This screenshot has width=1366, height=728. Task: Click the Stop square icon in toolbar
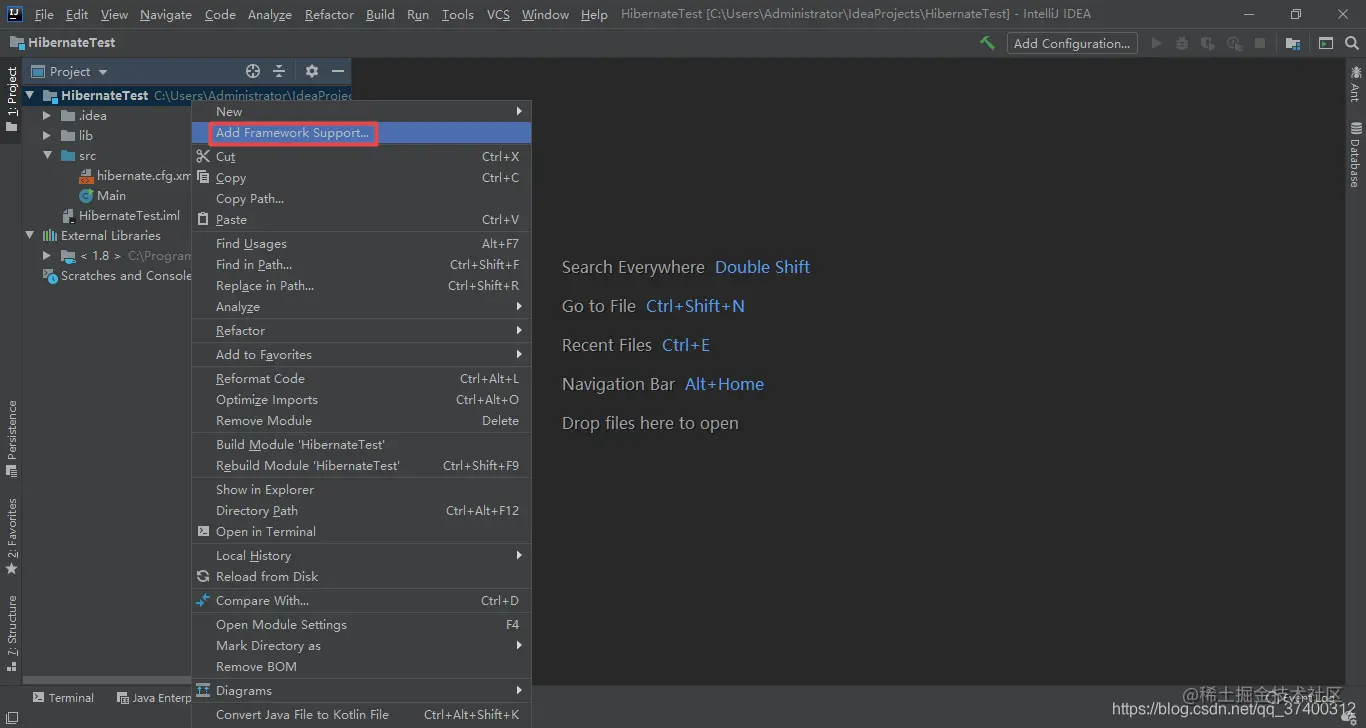(x=1260, y=43)
